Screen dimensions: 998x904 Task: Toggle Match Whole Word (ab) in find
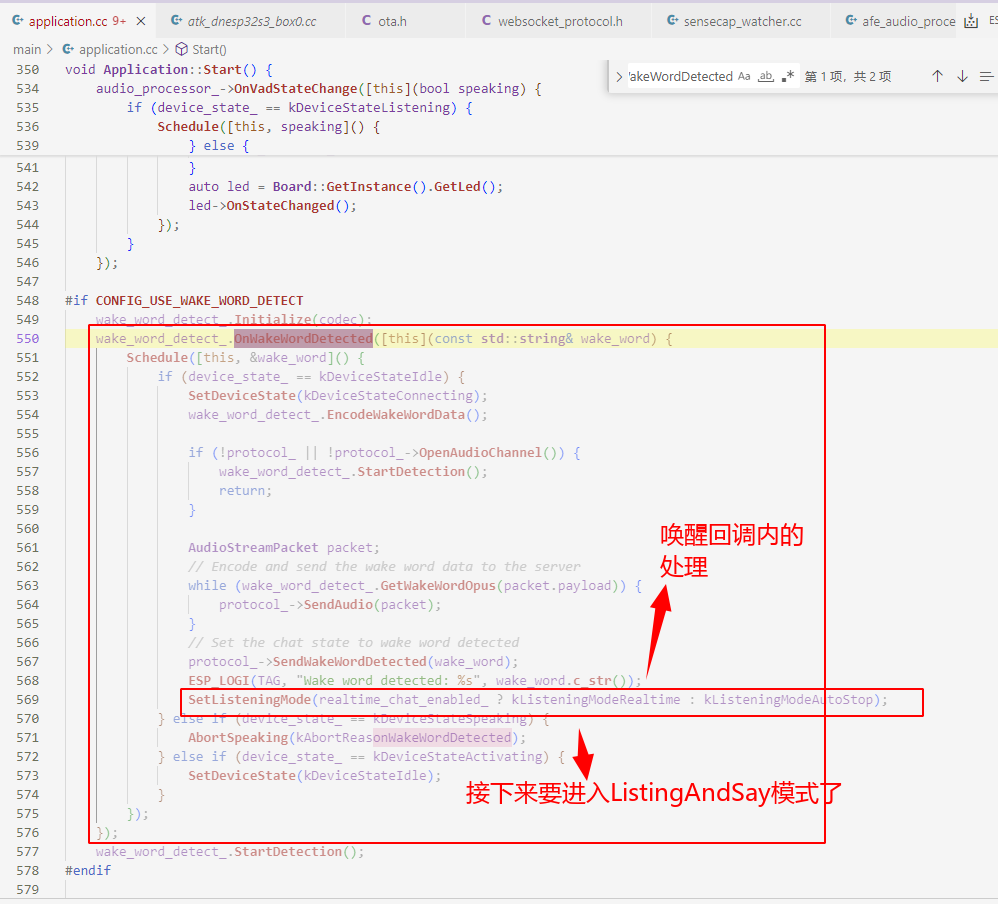(x=766, y=77)
